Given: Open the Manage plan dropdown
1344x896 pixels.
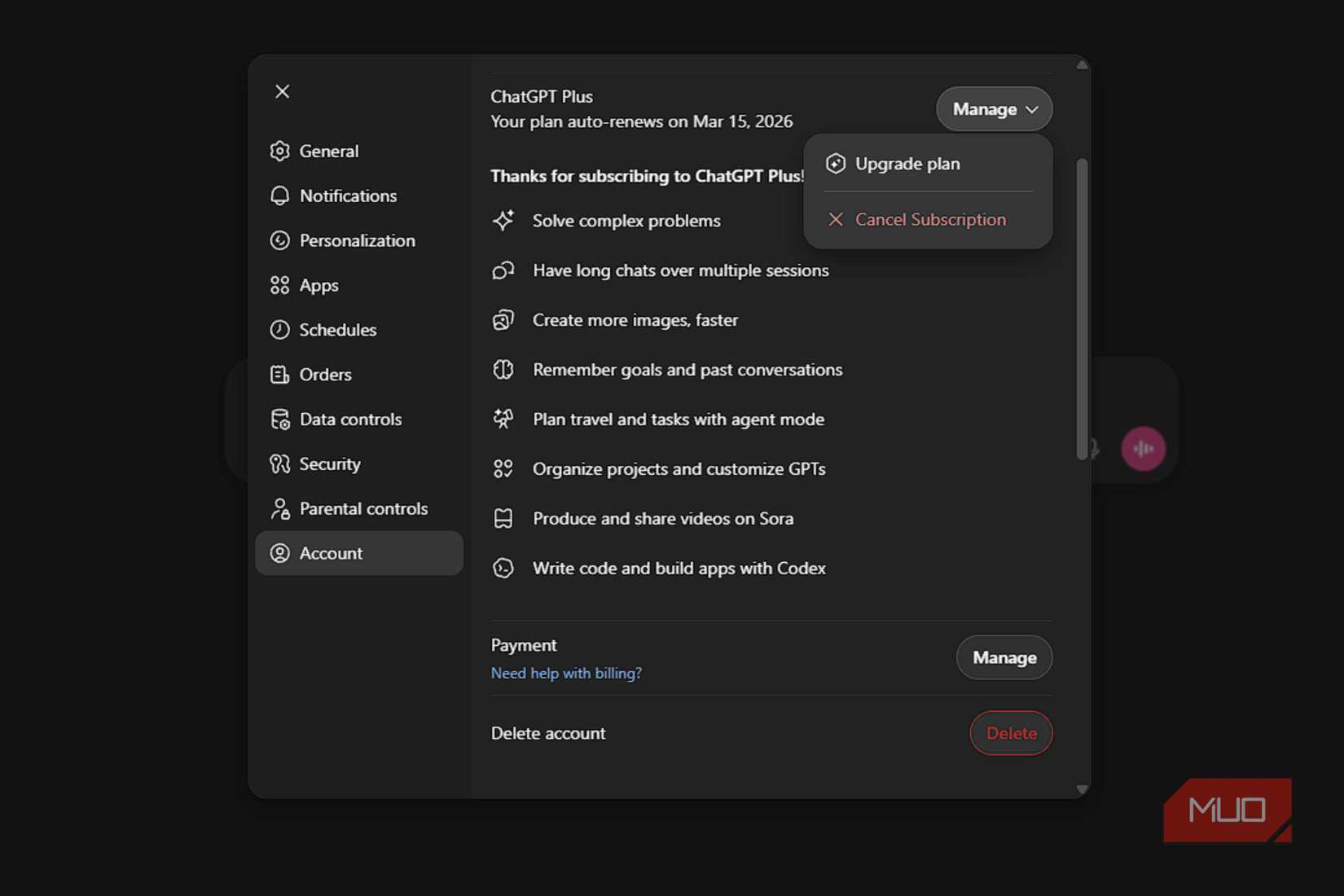Looking at the screenshot, I should click(x=994, y=108).
